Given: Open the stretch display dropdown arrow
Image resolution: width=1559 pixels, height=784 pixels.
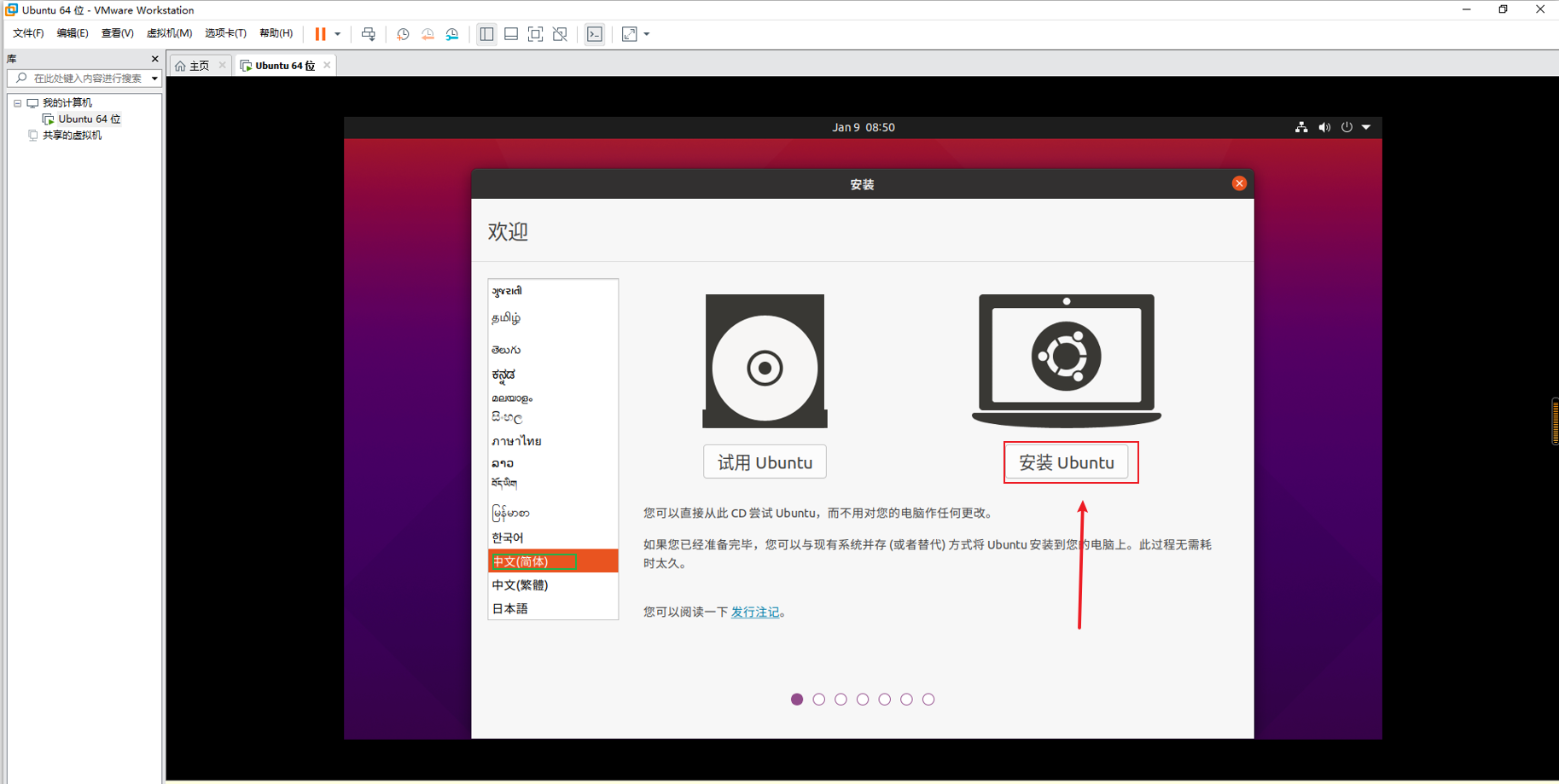Looking at the screenshot, I should click(x=647, y=34).
